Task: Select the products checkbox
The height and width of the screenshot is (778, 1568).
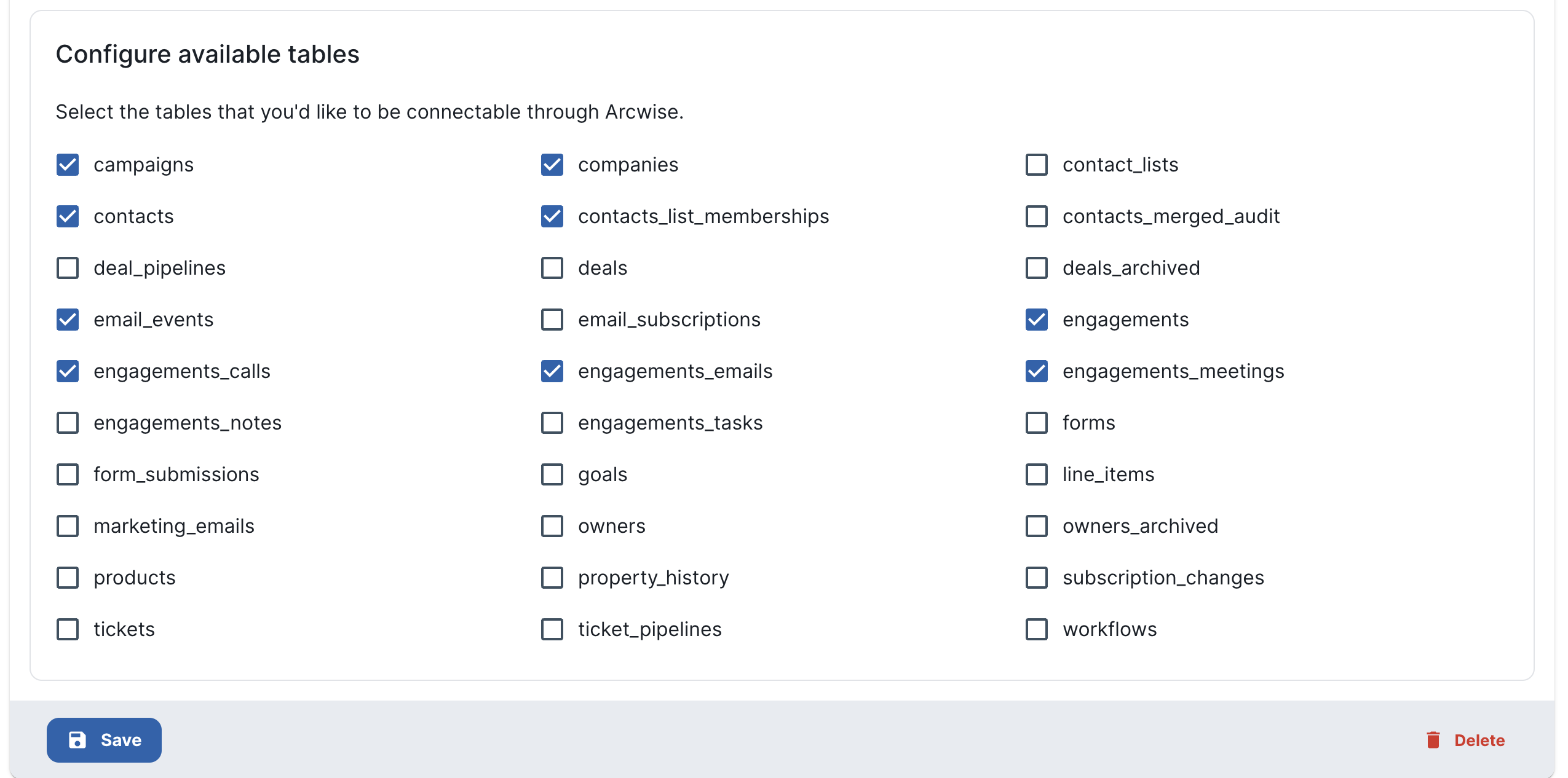Action: [x=68, y=578]
